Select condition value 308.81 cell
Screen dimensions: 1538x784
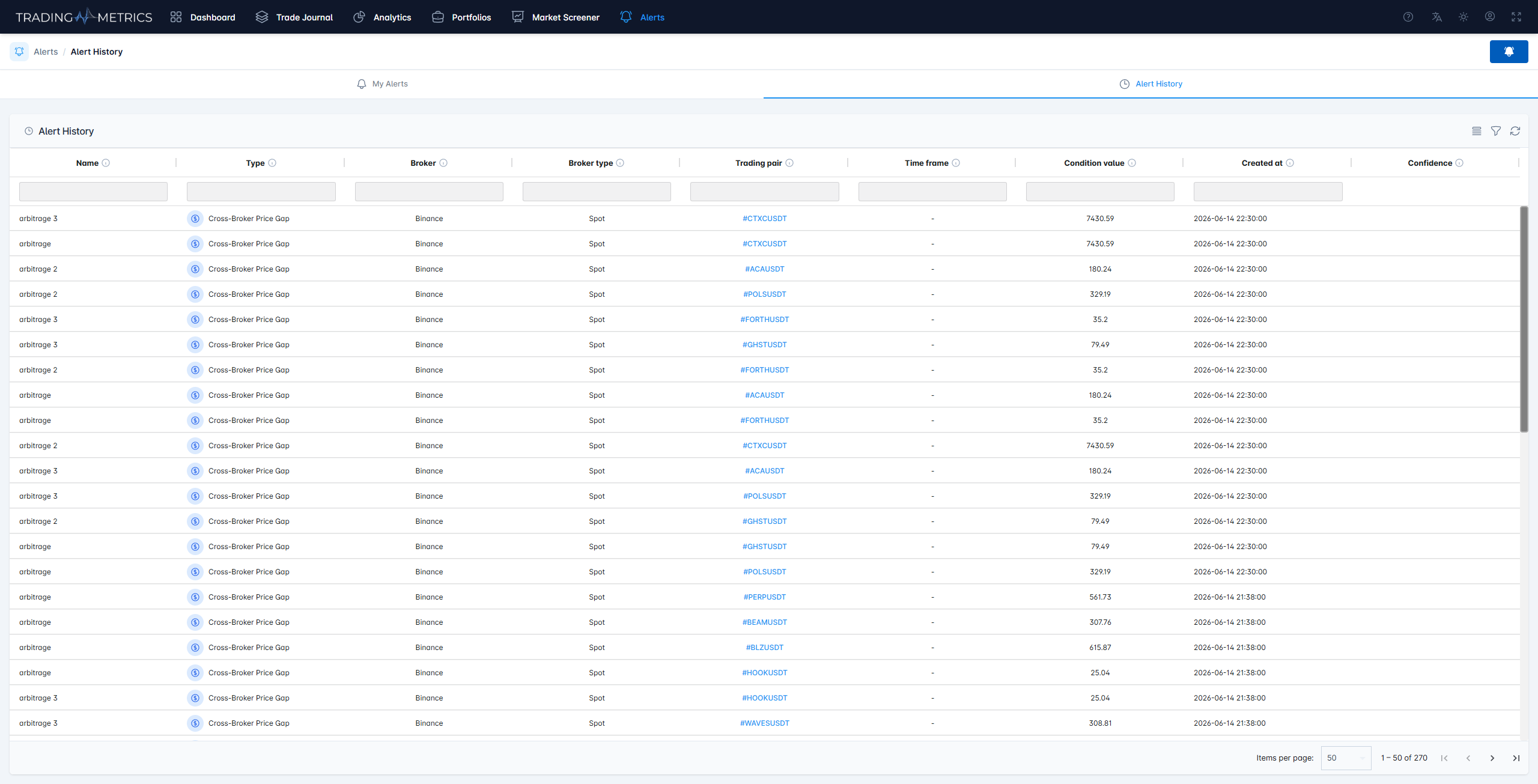(1100, 723)
